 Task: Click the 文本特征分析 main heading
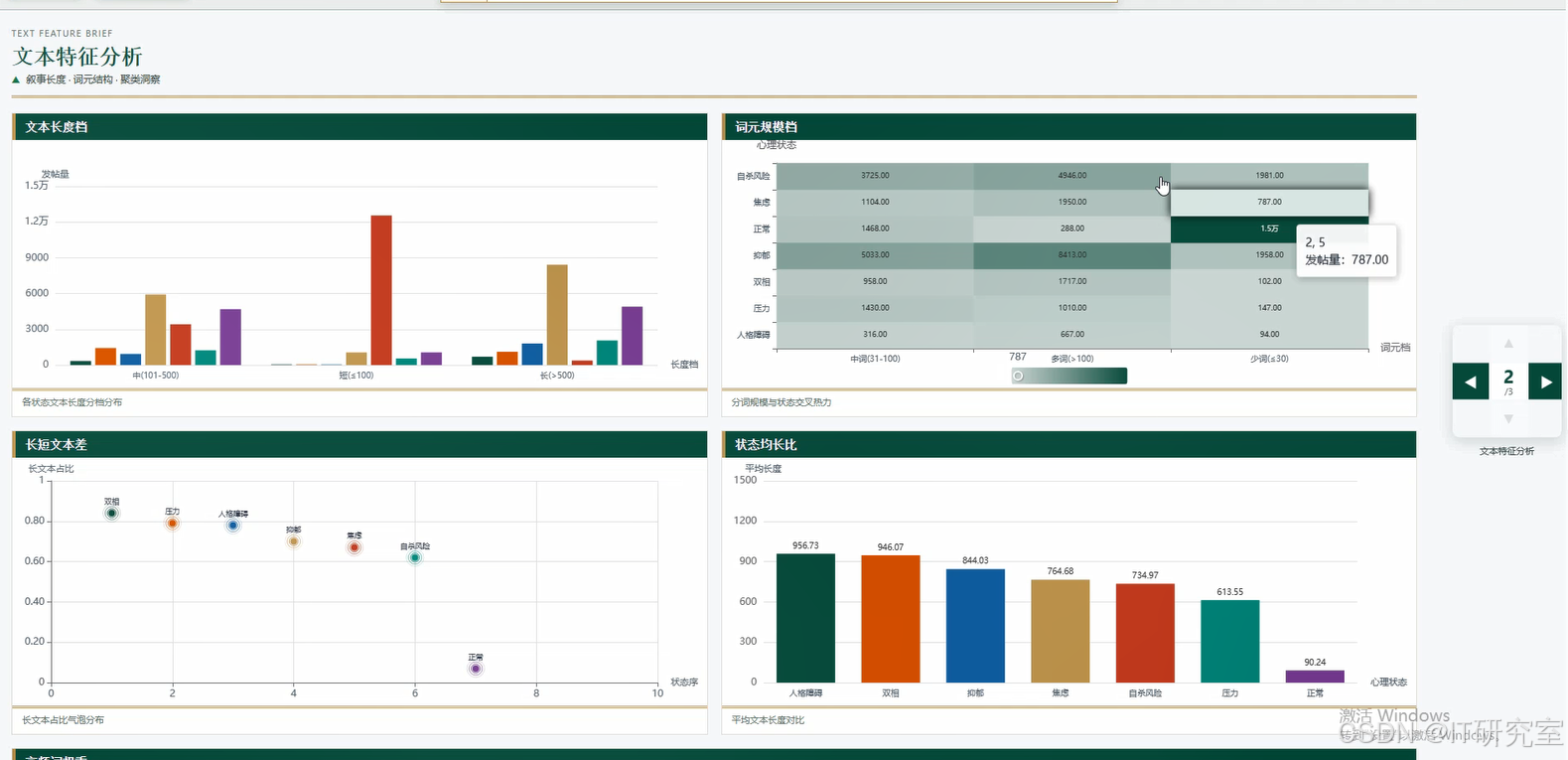(77, 57)
